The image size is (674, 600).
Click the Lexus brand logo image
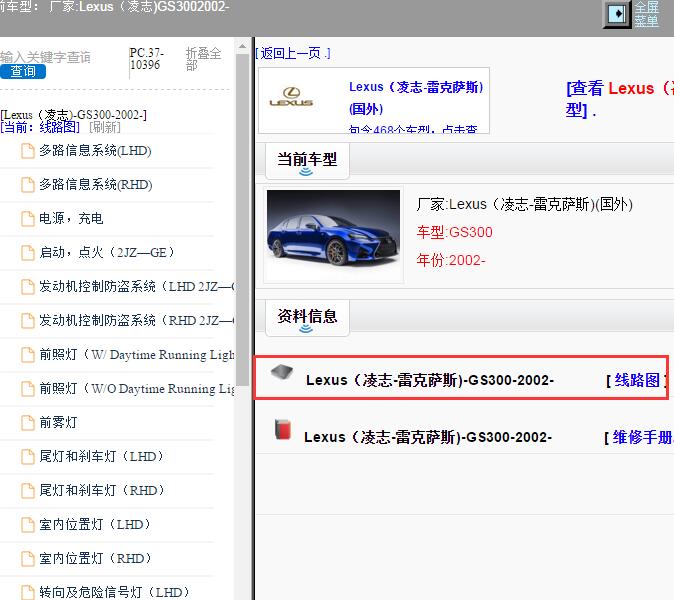[x=291, y=97]
